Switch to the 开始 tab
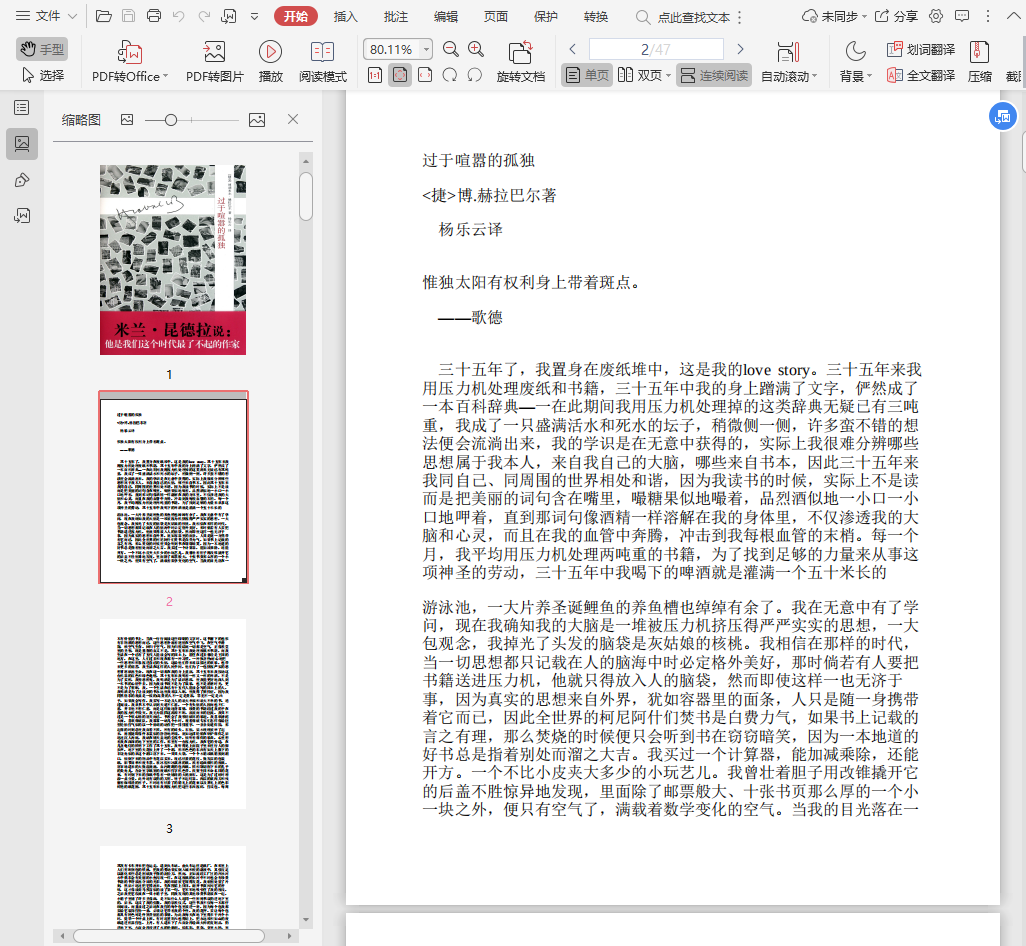 click(x=296, y=16)
